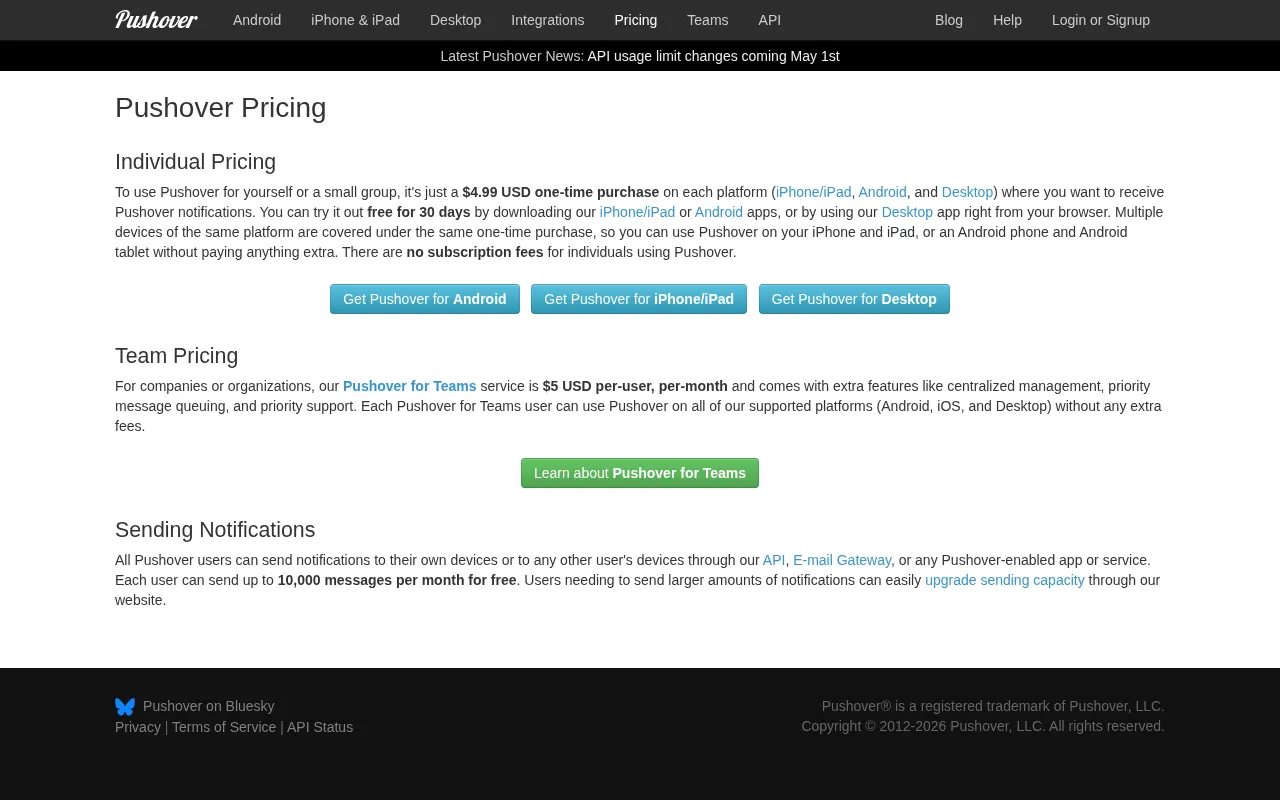Click 'Latest Pushover News:' label
The width and height of the screenshot is (1280, 800).
tap(512, 56)
